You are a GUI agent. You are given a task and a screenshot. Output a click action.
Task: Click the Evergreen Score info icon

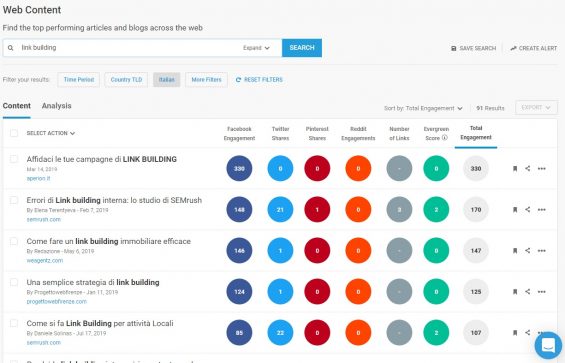click(x=445, y=138)
